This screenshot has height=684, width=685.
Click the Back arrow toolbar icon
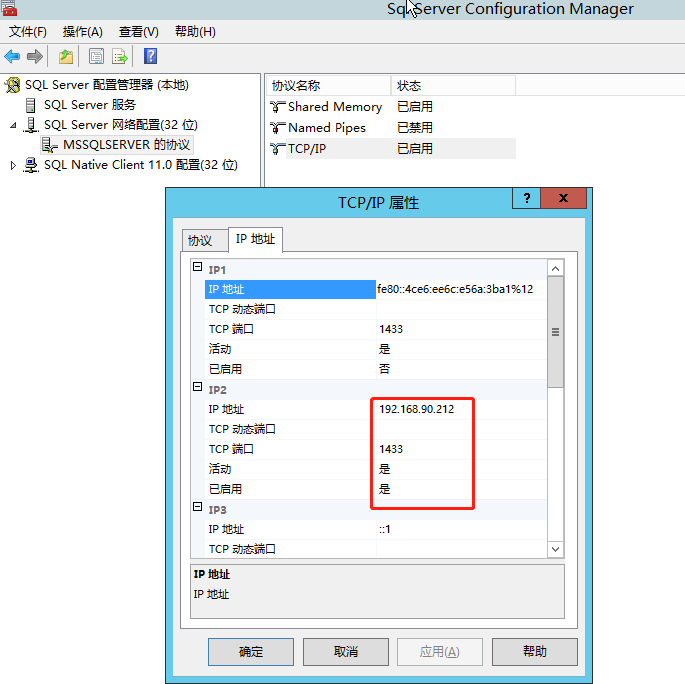pos(12,56)
